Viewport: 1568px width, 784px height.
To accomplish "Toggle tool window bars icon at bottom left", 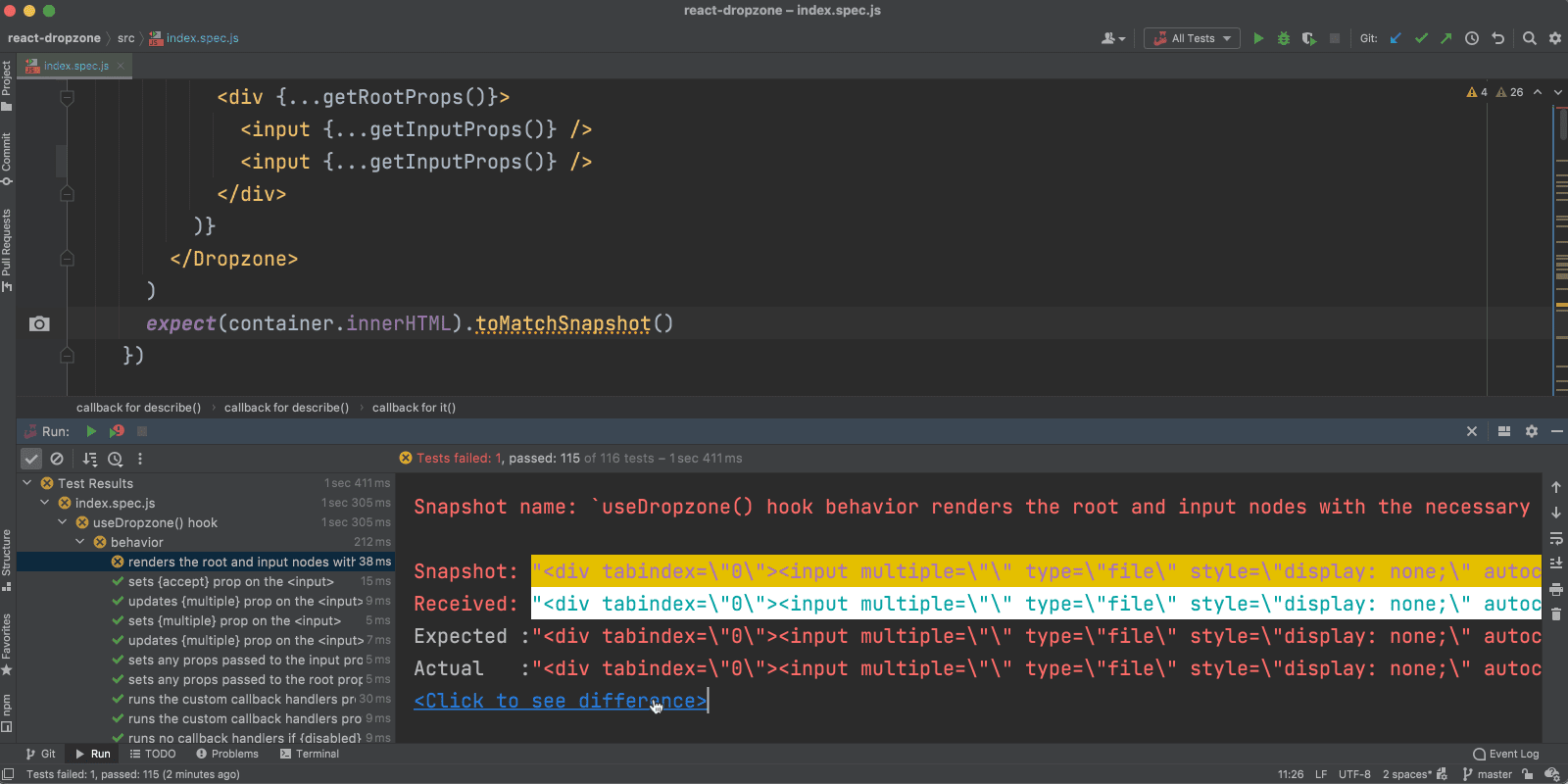I will (x=8, y=774).
